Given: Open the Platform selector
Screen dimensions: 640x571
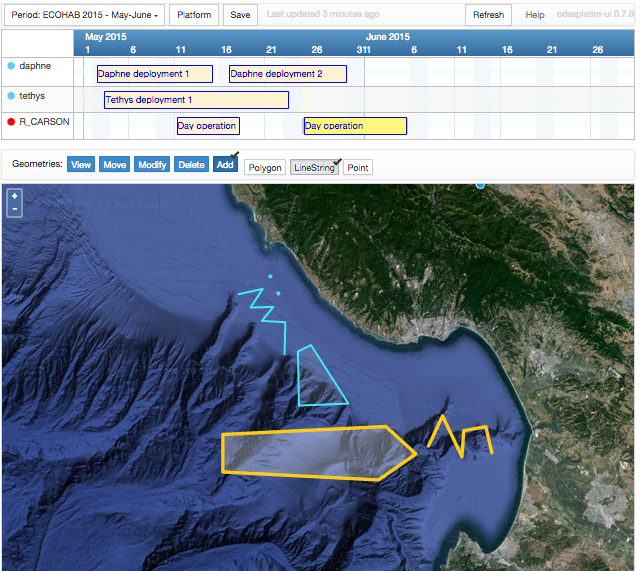Looking at the screenshot, I should point(193,15).
